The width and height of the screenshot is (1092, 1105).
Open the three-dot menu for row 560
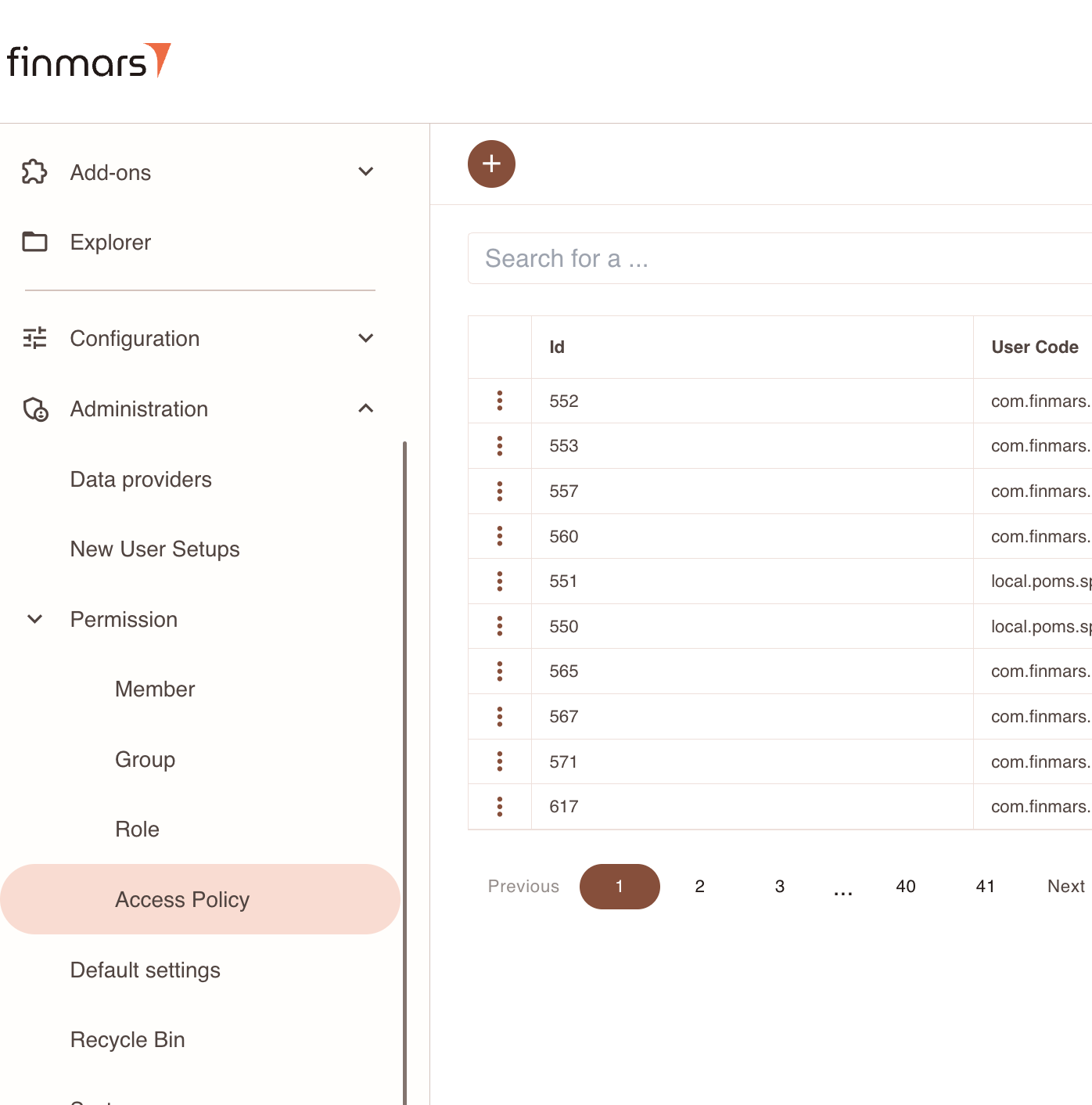[500, 536]
